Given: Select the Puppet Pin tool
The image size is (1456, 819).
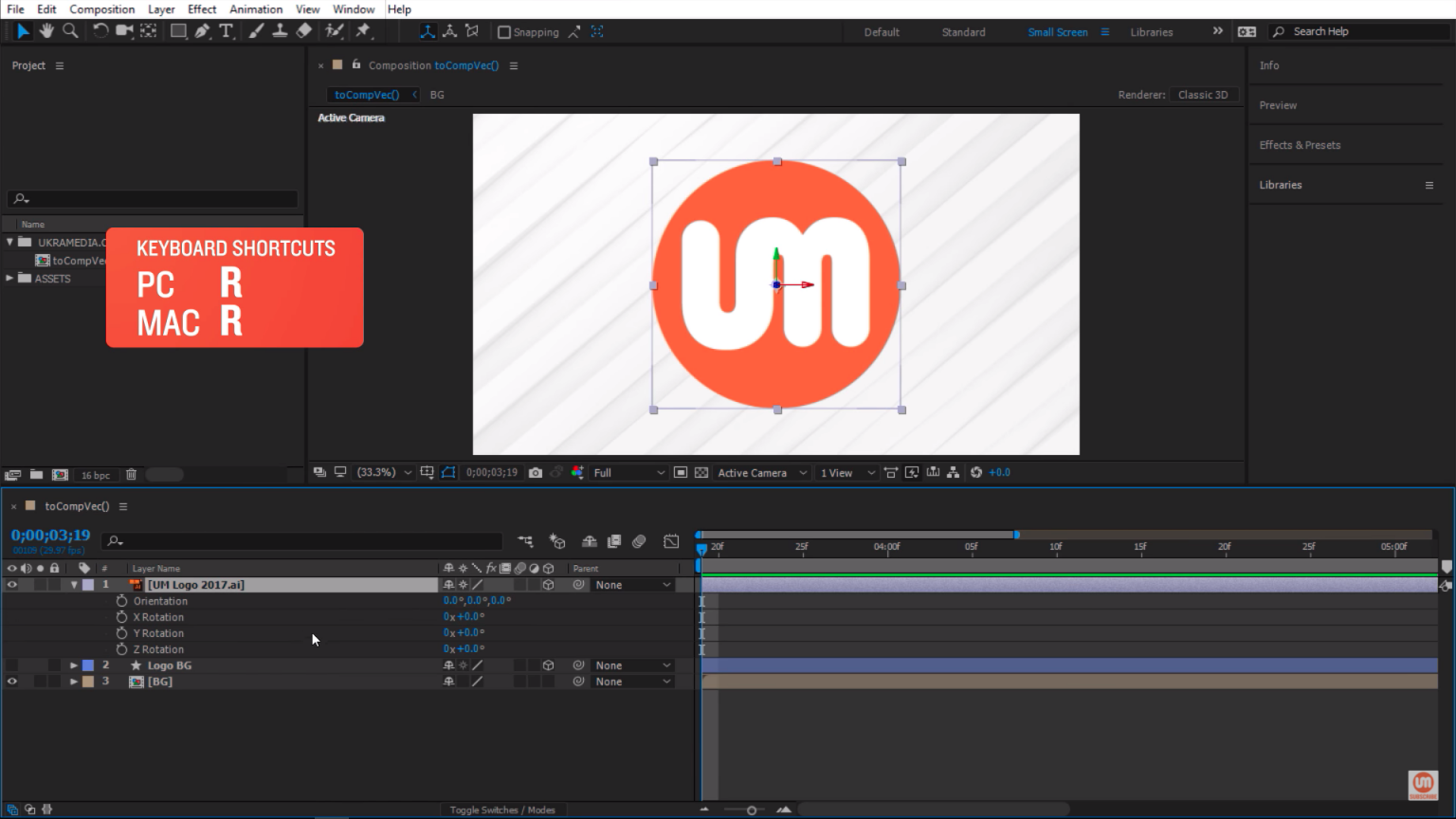Looking at the screenshot, I should pos(363,31).
